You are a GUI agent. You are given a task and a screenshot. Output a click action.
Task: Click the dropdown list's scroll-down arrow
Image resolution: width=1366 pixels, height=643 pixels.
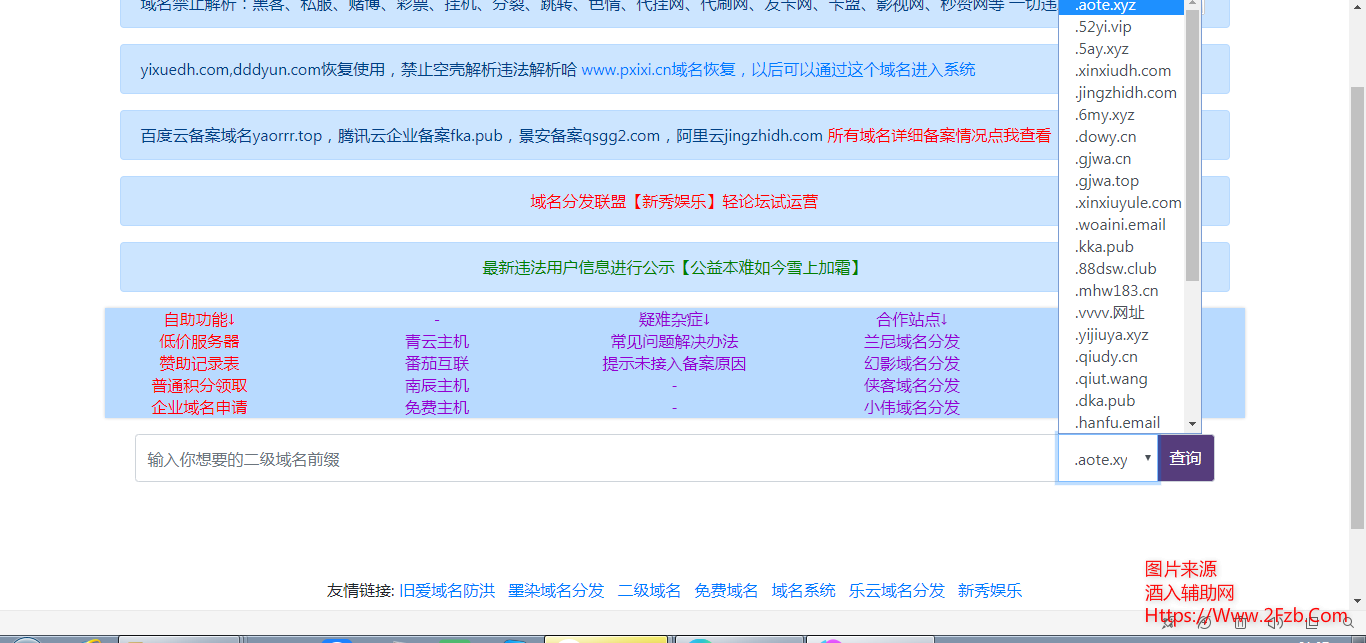(1192, 424)
